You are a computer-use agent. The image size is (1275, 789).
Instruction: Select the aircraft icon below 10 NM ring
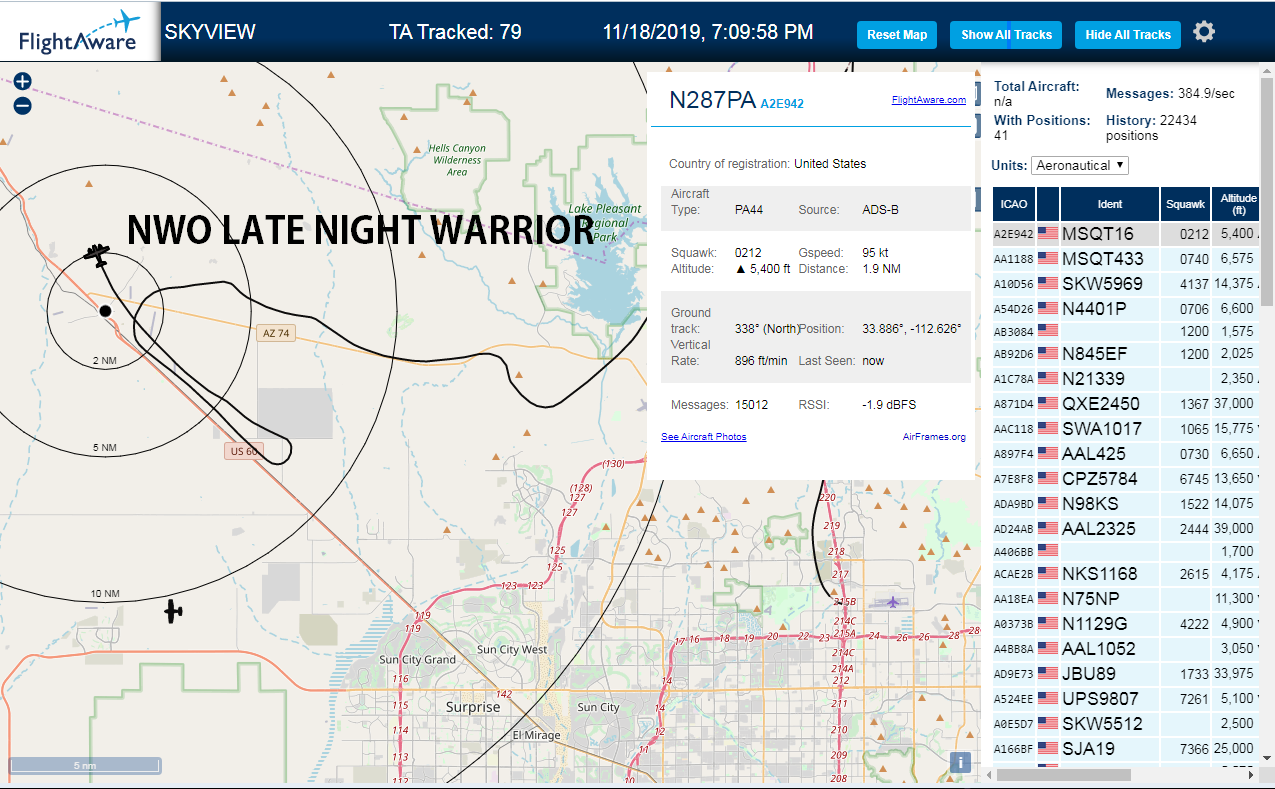click(174, 611)
